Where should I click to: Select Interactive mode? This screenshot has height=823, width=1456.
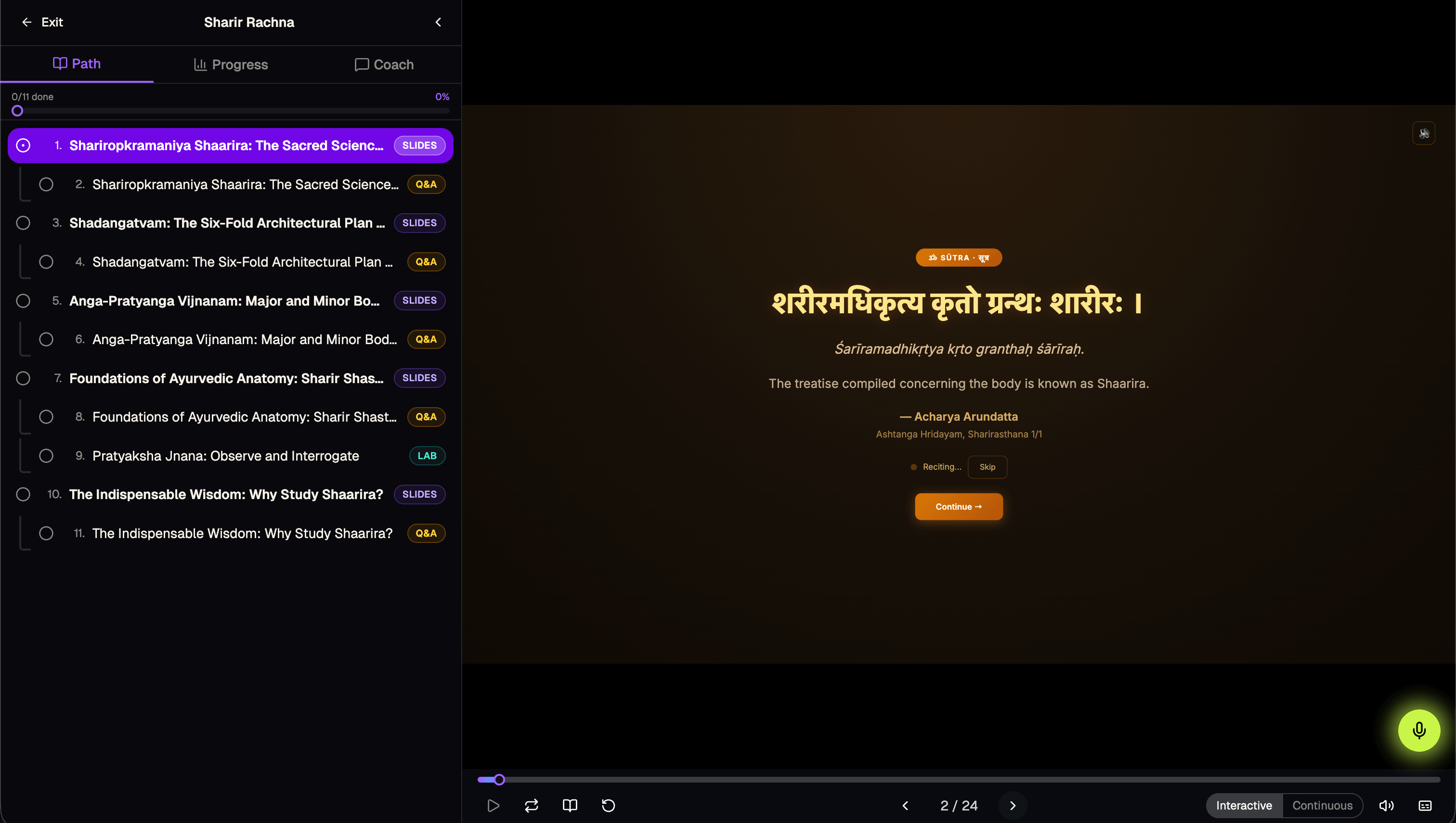pos(1244,806)
